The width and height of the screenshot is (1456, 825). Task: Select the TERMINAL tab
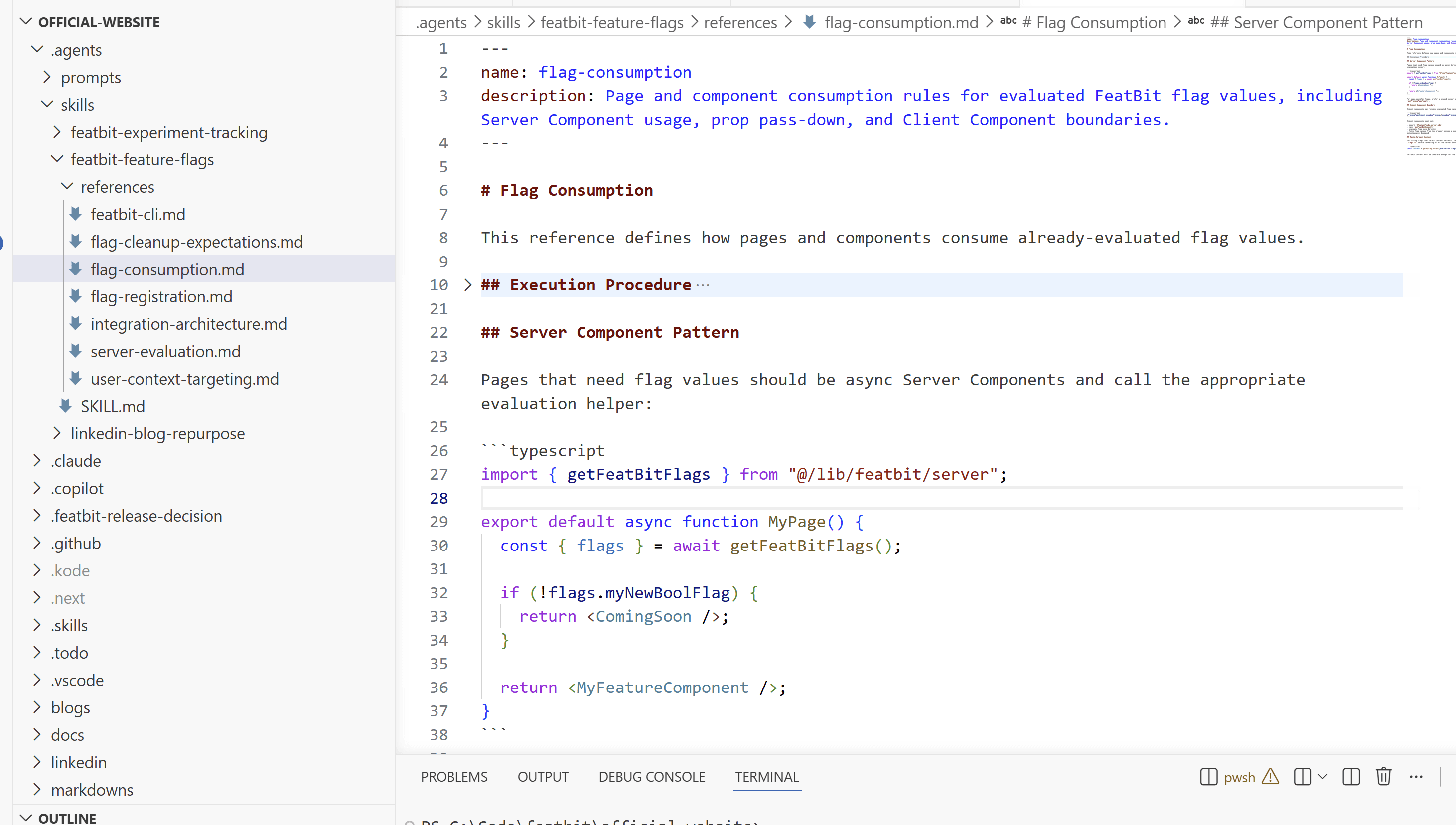tap(767, 777)
